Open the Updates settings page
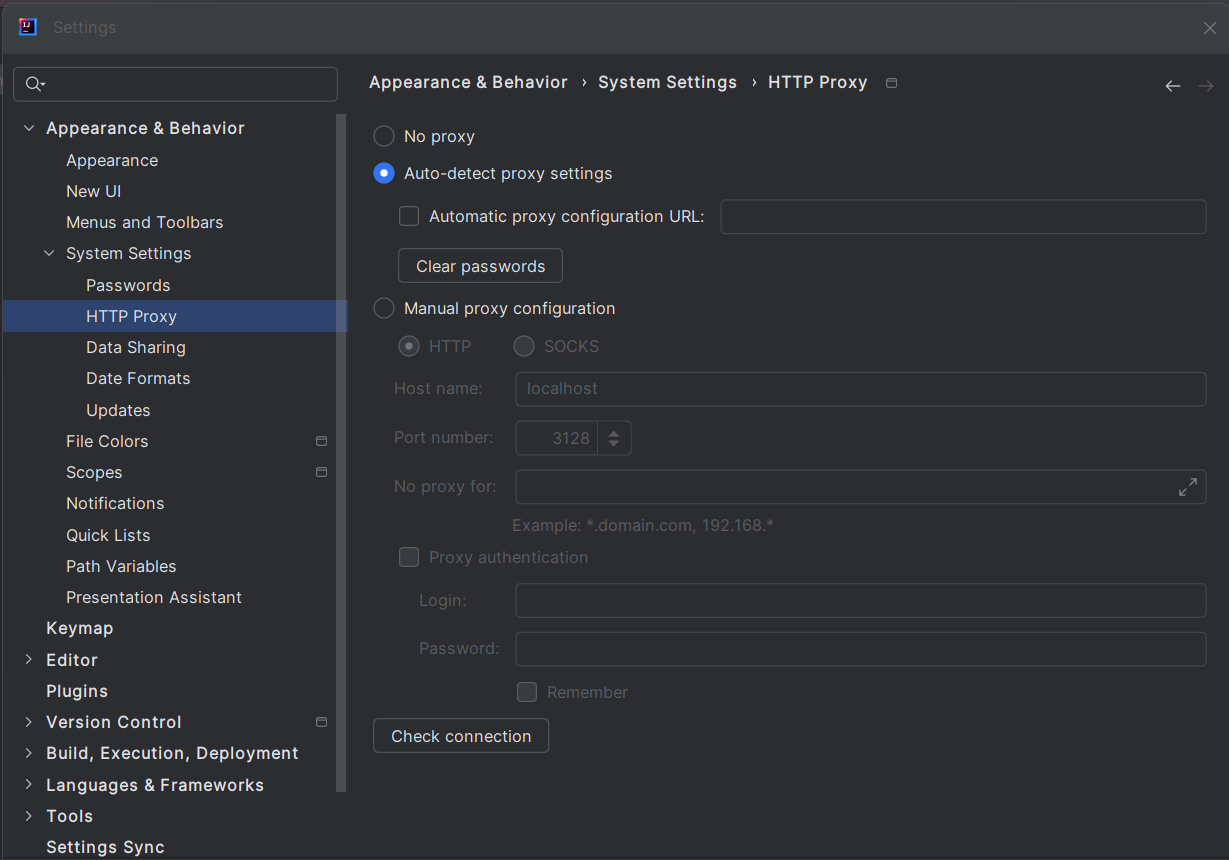 (x=118, y=410)
